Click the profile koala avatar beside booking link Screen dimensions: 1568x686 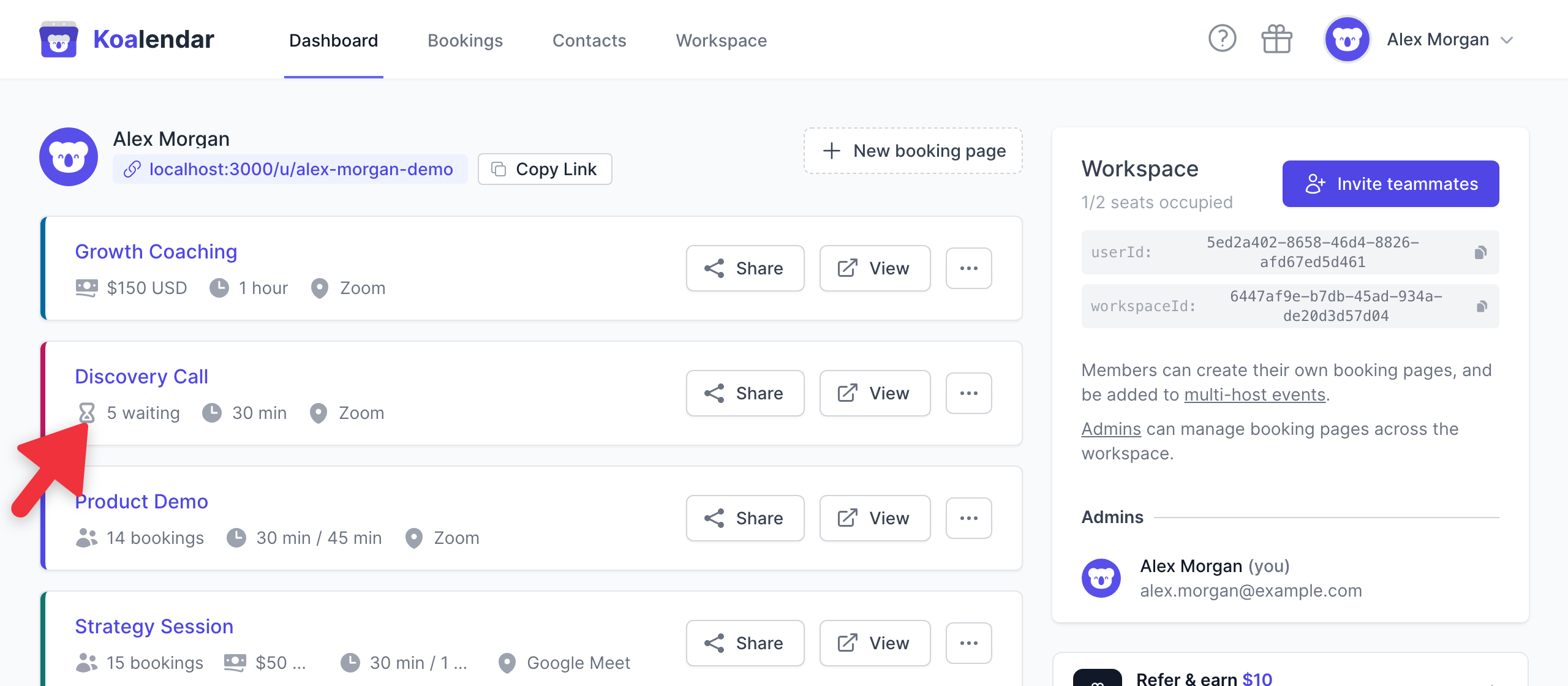[69, 157]
